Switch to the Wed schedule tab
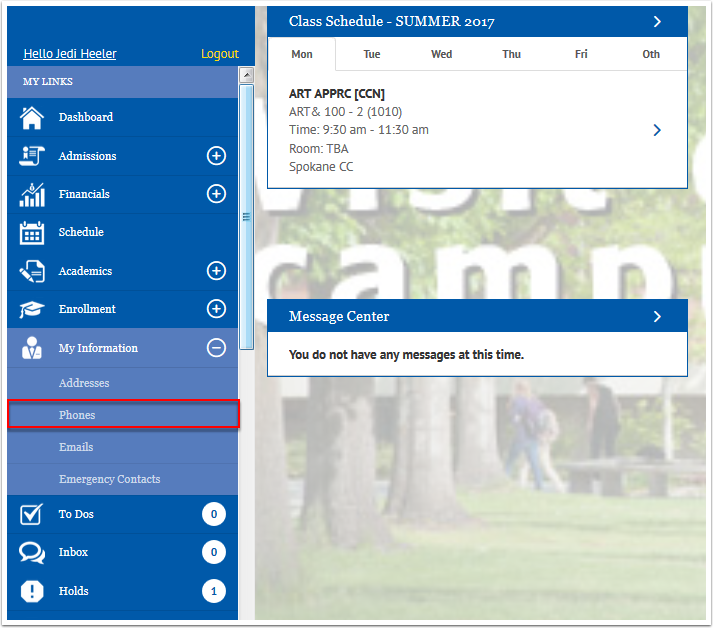Image resolution: width=713 pixels, height=628 pixels. (x=442, y=55)
